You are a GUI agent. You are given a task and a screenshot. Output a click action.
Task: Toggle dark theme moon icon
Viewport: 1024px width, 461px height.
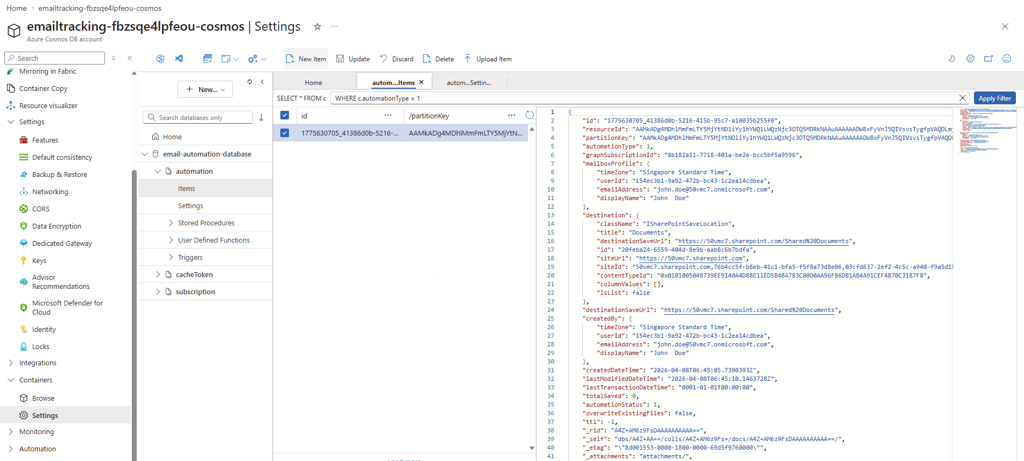click(x=952, y=59)
